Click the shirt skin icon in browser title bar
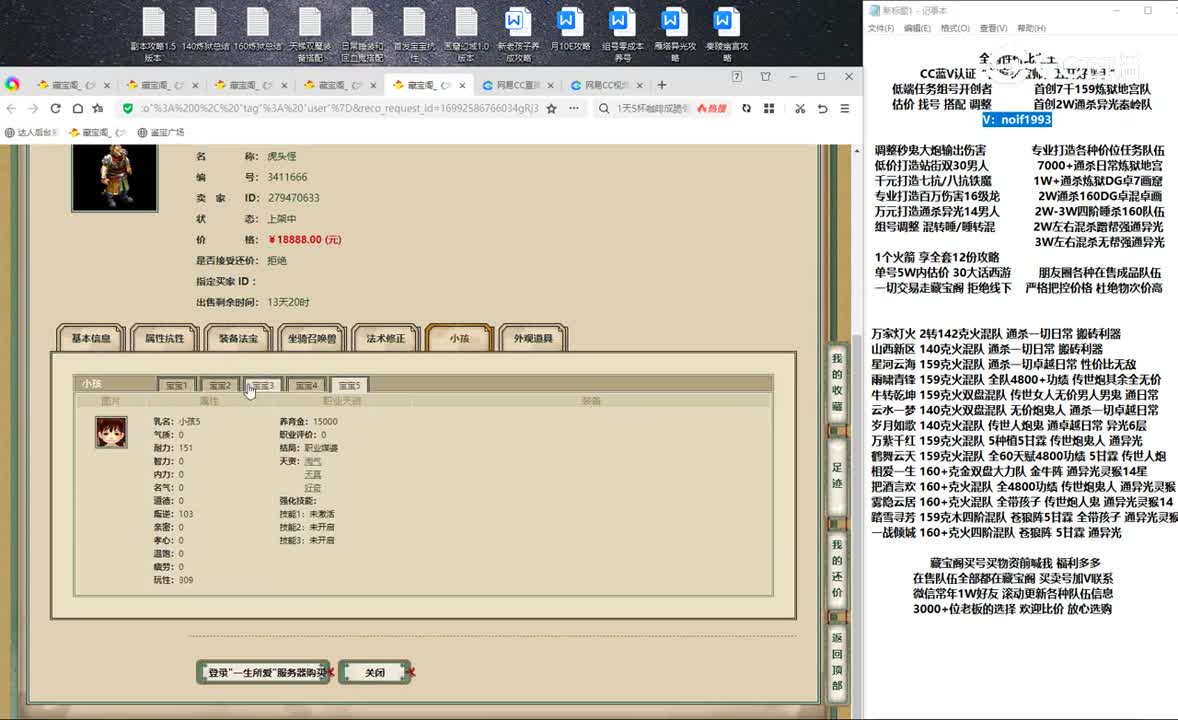This screenshot has height=720, width=1178. pyautogui.click(x=766, y=77)
